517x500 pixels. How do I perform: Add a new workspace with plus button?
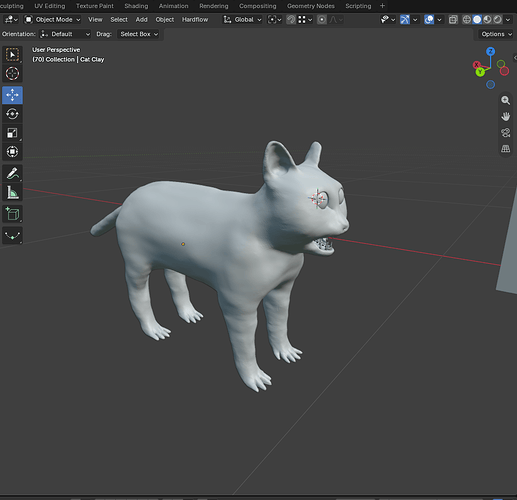(x=382, y=6)
